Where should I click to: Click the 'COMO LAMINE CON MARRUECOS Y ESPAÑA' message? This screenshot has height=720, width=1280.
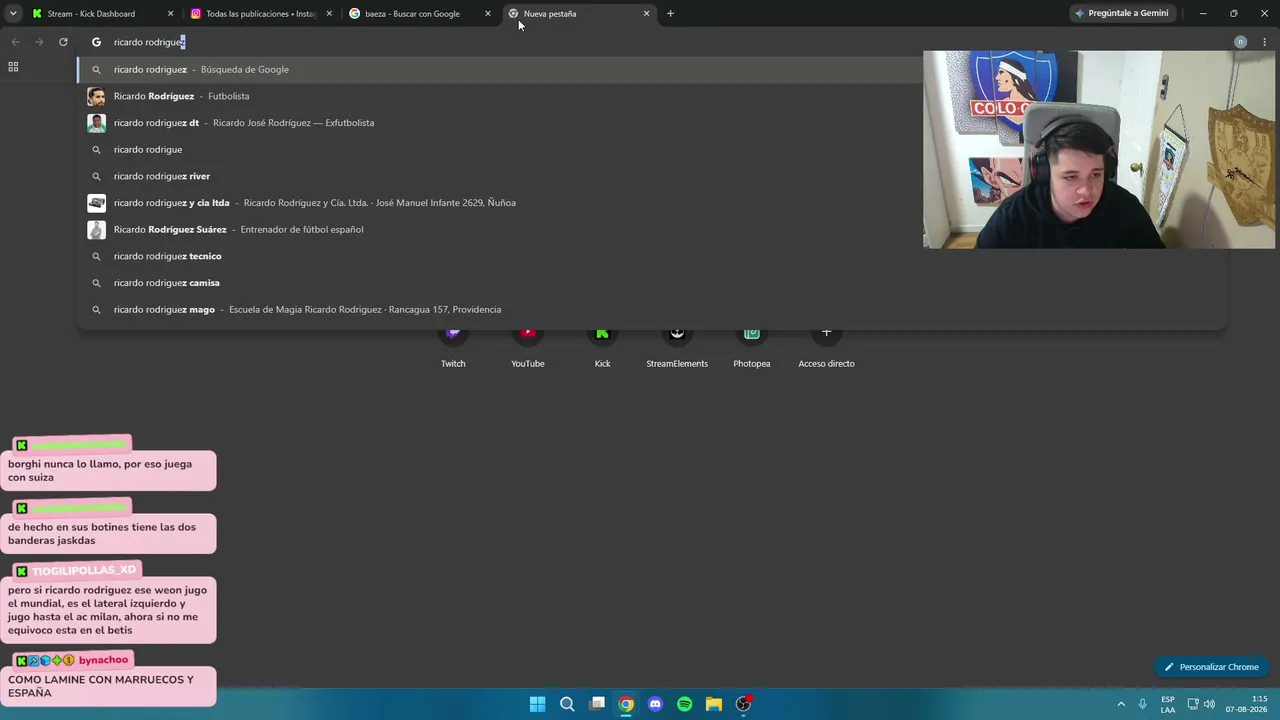click(108, 686)
